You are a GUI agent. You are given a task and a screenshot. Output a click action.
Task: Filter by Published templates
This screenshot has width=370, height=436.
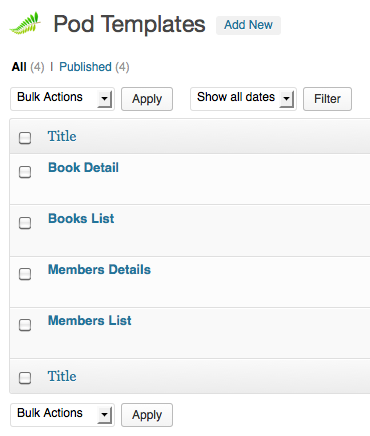pos(85,67)
